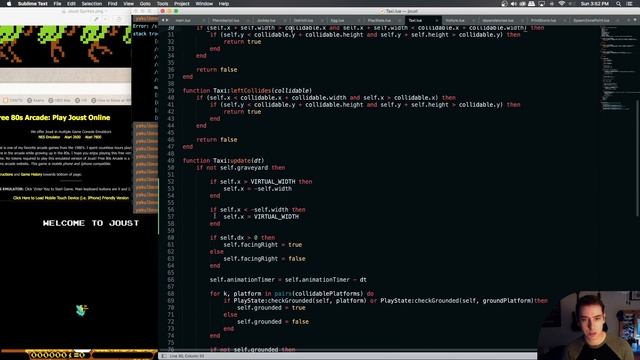Open the Selection menu

click(x=92, y=4)
